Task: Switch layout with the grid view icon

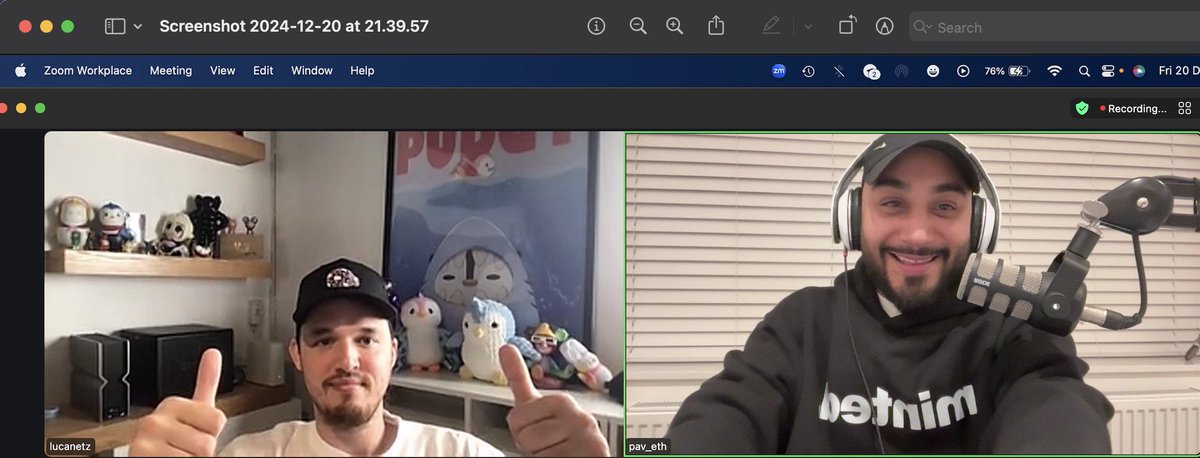Action: coord(1186,108)
